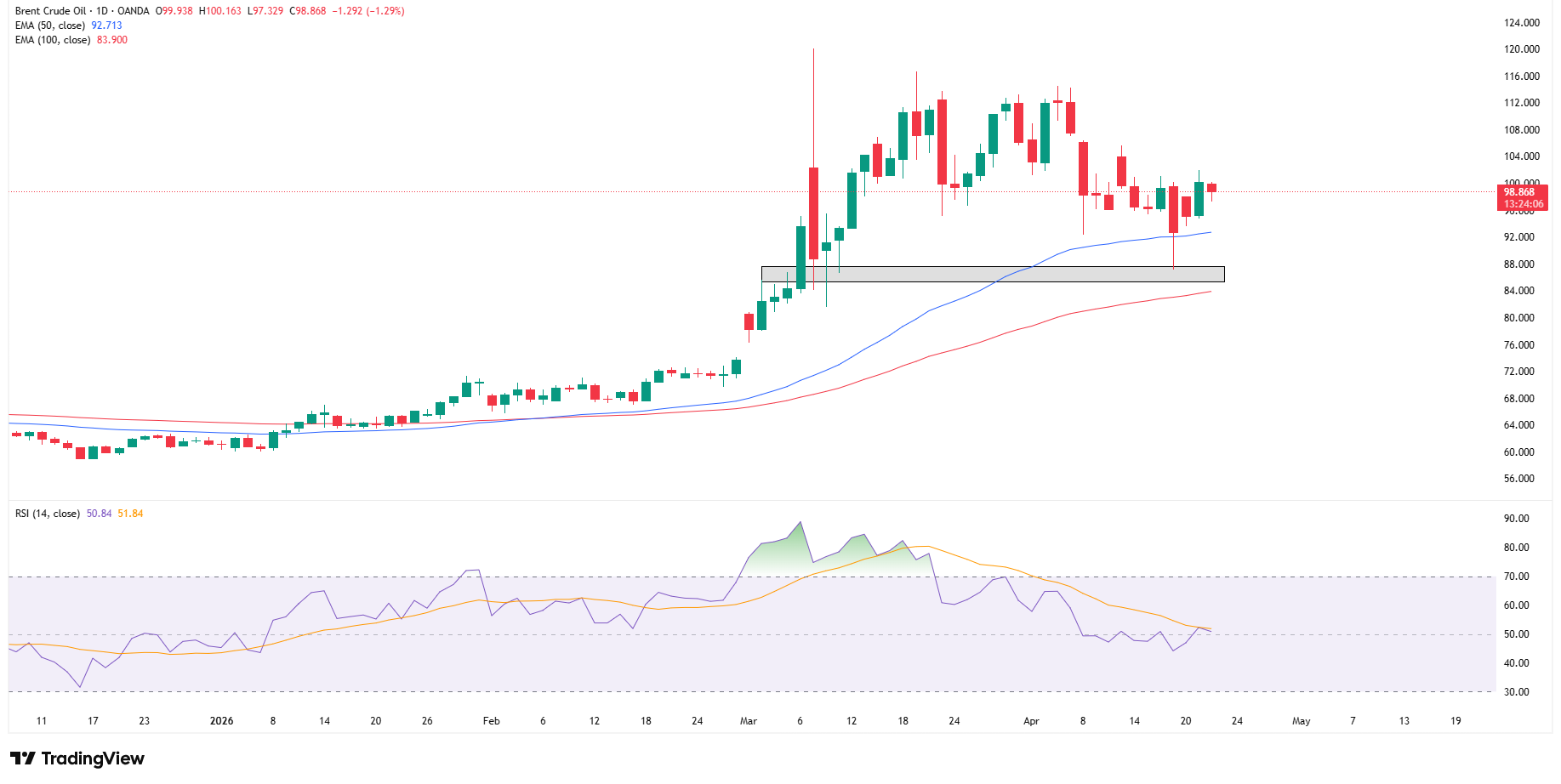
Task: Click the Brent Crude Oil symbol title
Action: pos(50,11)
